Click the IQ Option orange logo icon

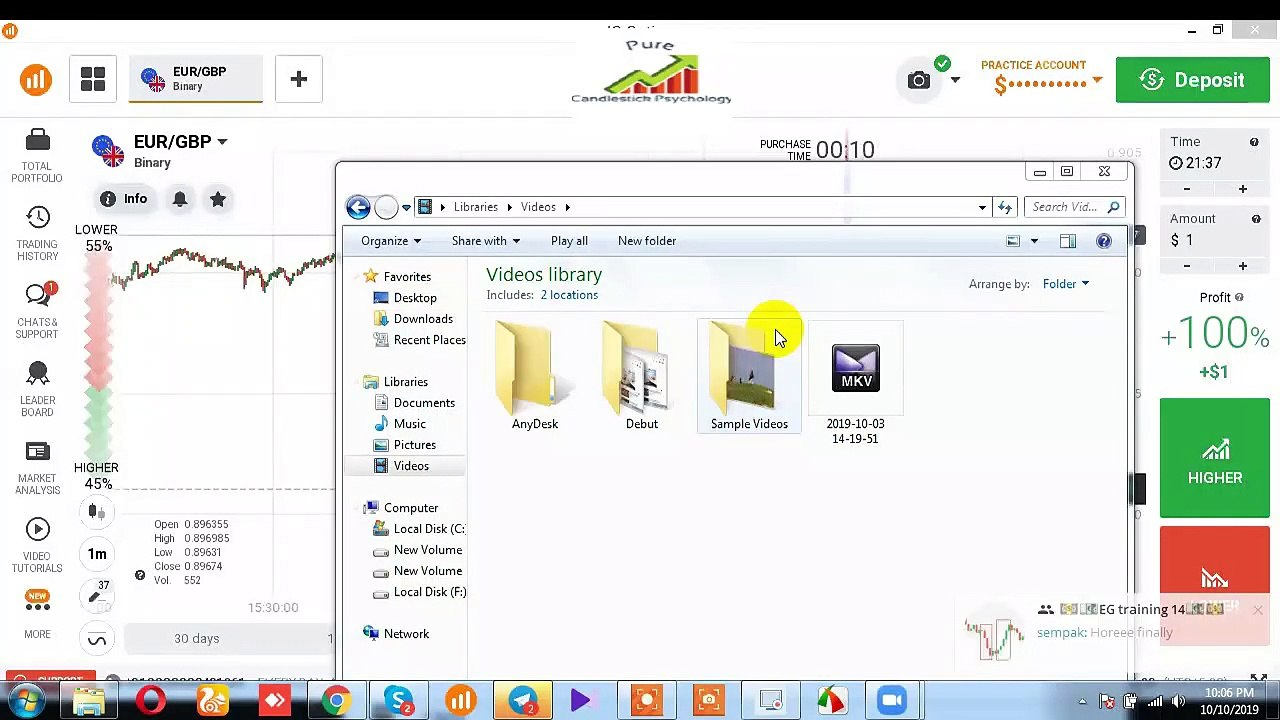[x=36, y=79]
